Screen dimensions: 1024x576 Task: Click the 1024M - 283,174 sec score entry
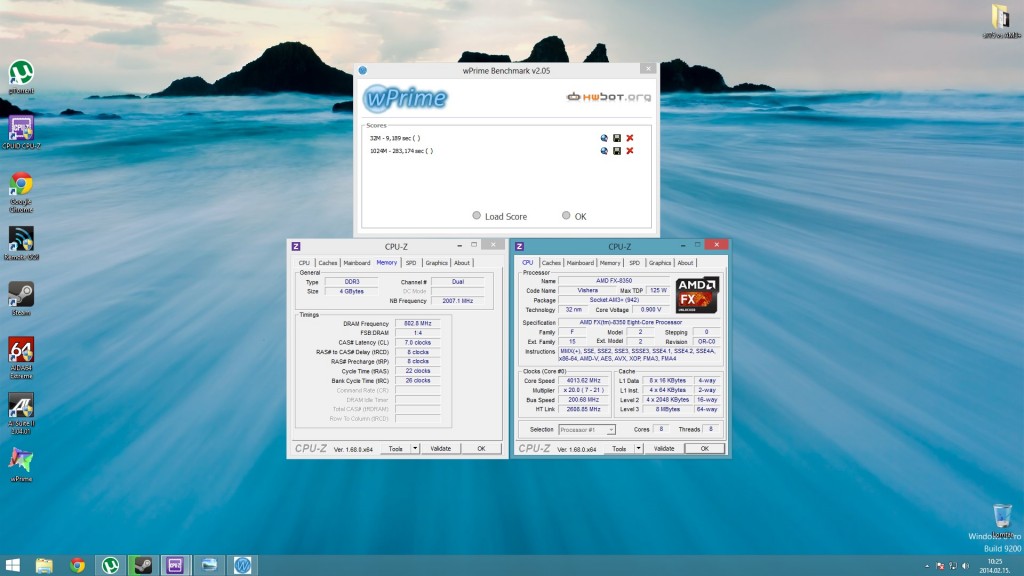coord(401,151)
